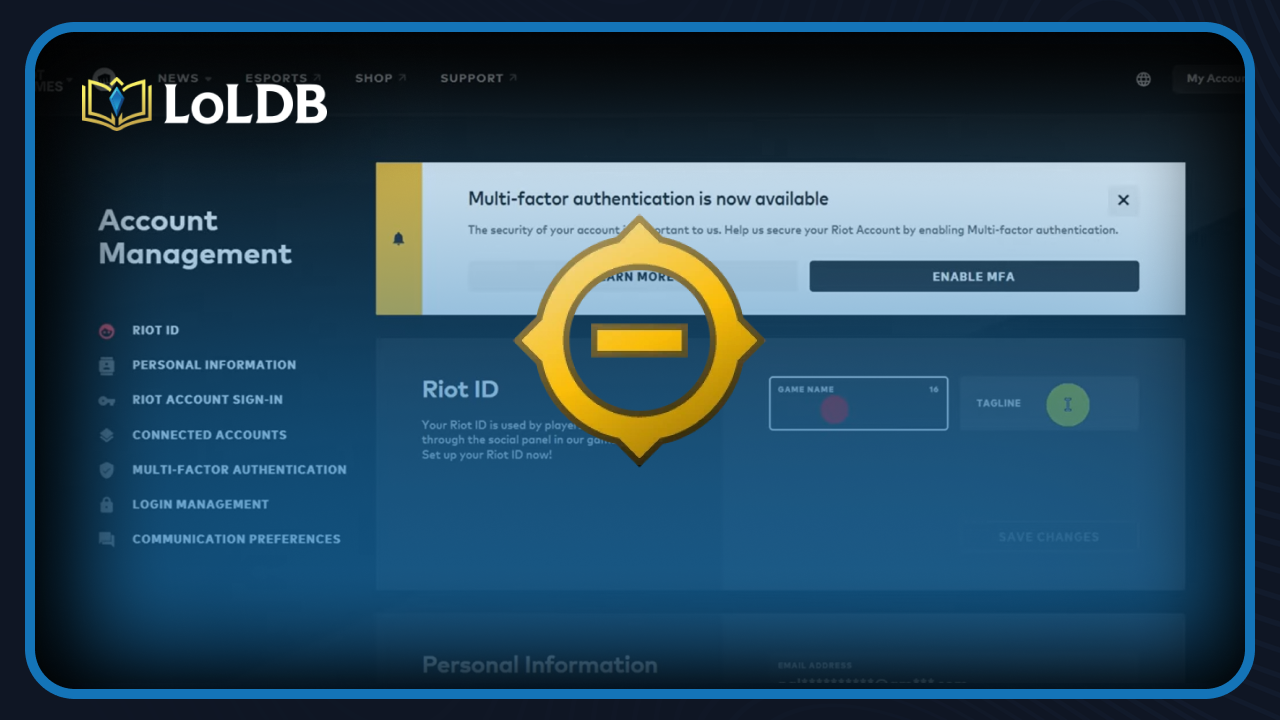This screenshot has height=720, width=1280.
Task: Click the Riot ID sidebar icon
Action: click(107, 331)
